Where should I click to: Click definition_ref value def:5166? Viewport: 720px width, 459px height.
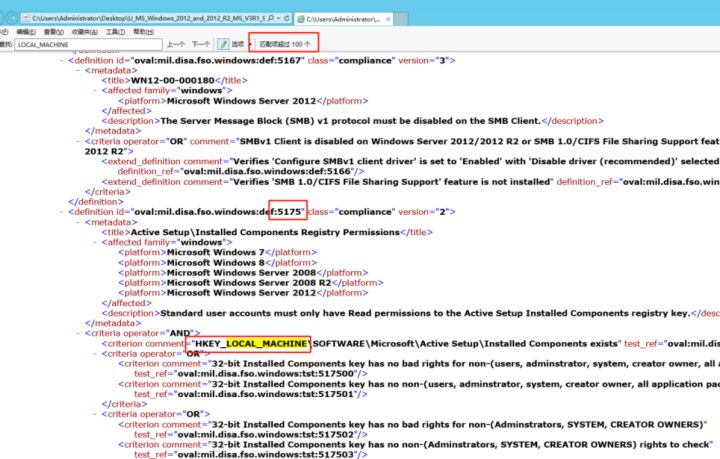pos(267,172)
